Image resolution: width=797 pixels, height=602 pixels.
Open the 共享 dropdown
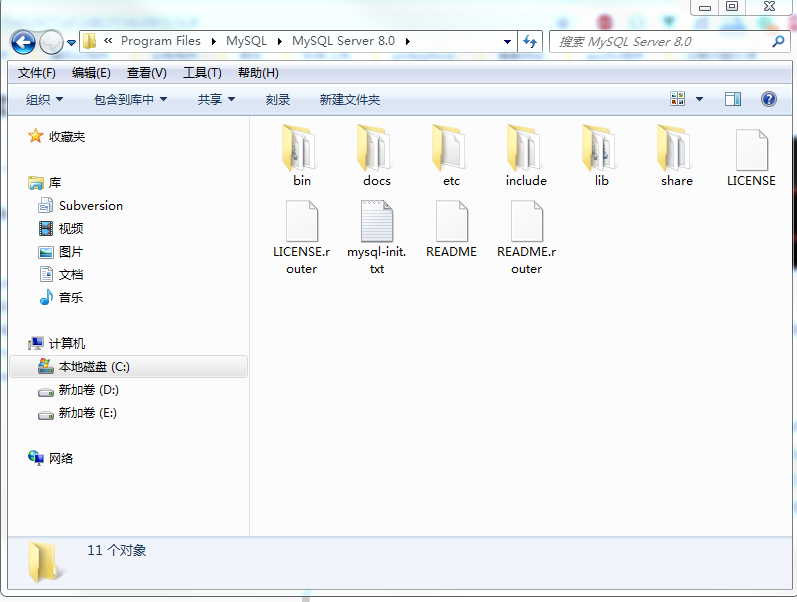(x=216, y=100)
